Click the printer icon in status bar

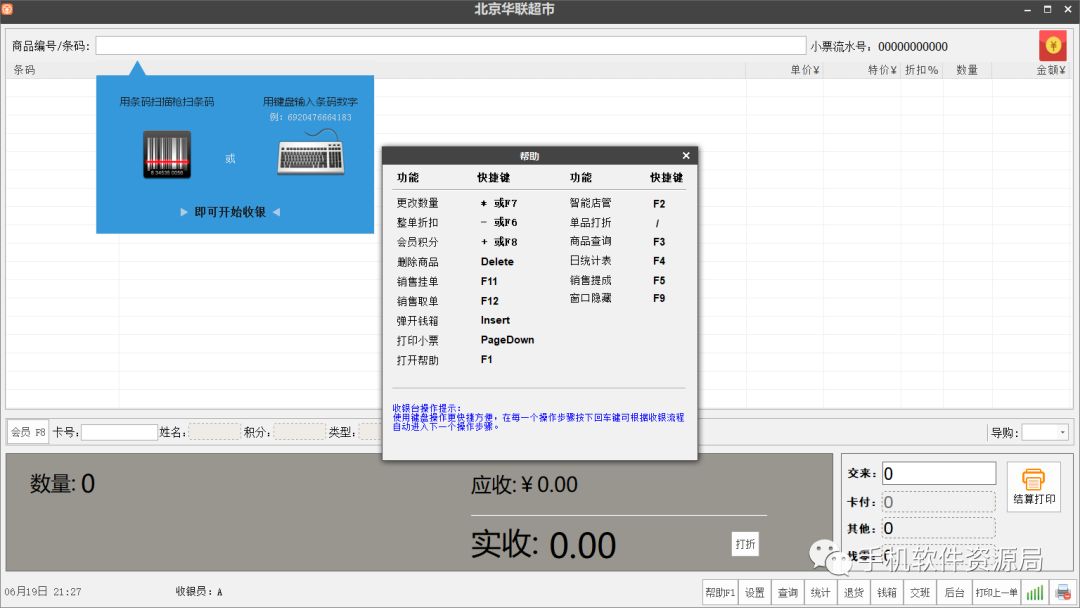(x=1063, y=592)
